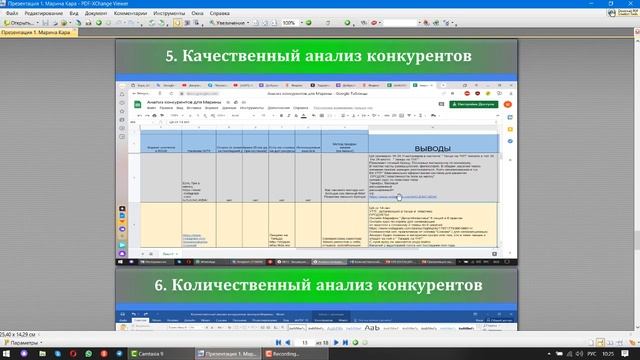Open the Инструменты menu
Screen dimensions: 640x360
169,13
